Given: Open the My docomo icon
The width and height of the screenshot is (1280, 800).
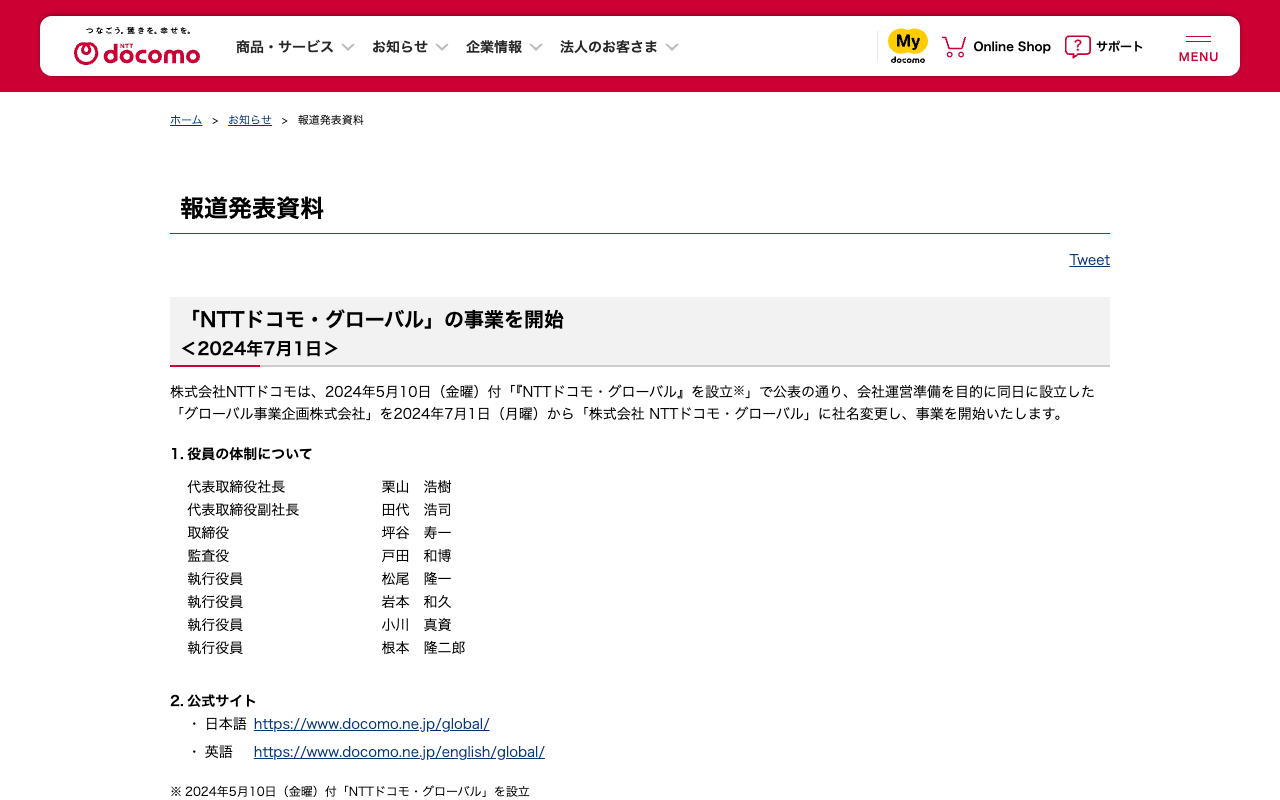Looking at the screenshot, I should pyautogui.click(x=908, y=46).
